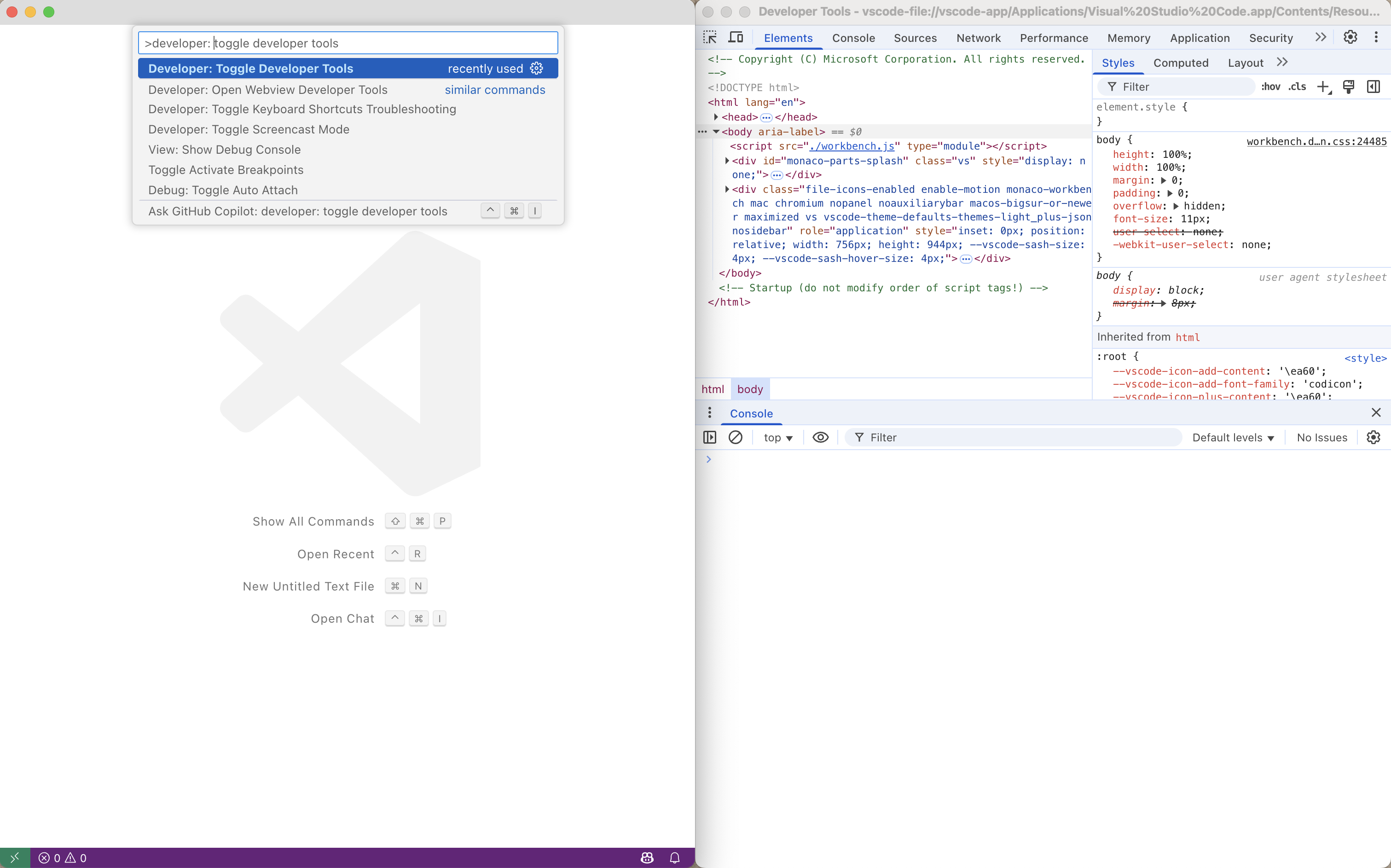
Task: Click the new style rule plus icon
Action: (1323, 87)
